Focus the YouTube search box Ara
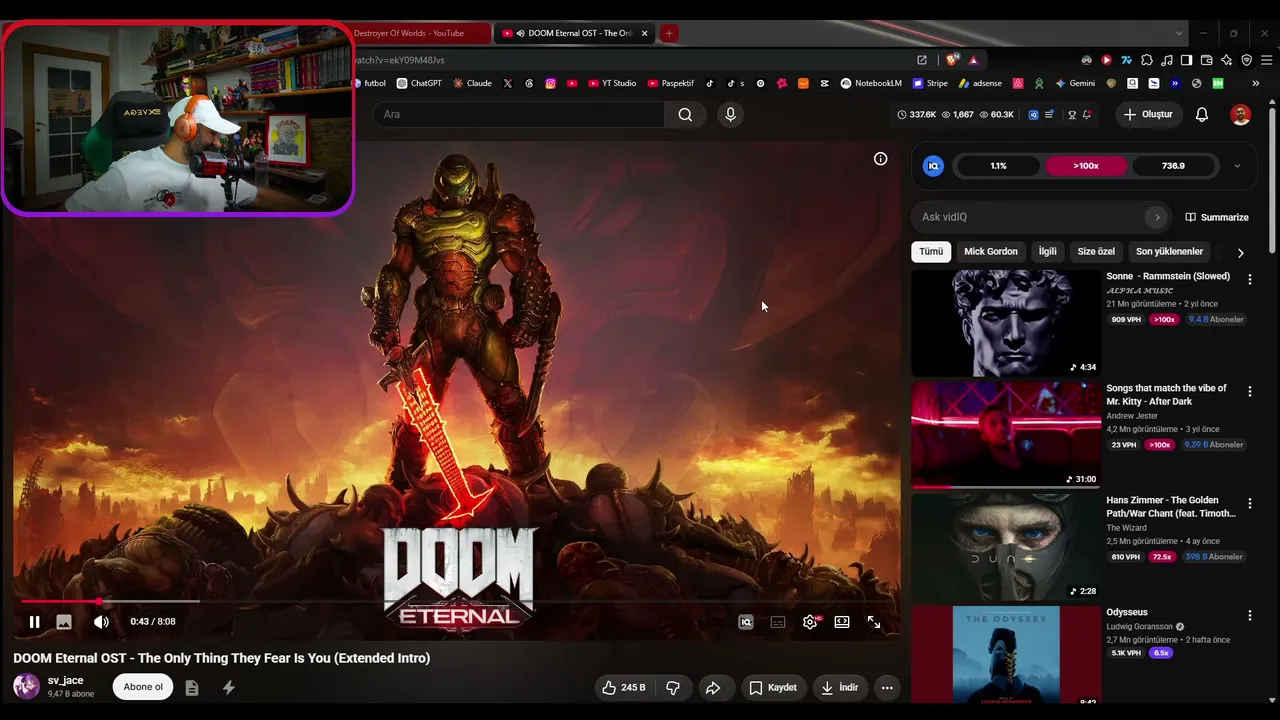 coord(519,115)
